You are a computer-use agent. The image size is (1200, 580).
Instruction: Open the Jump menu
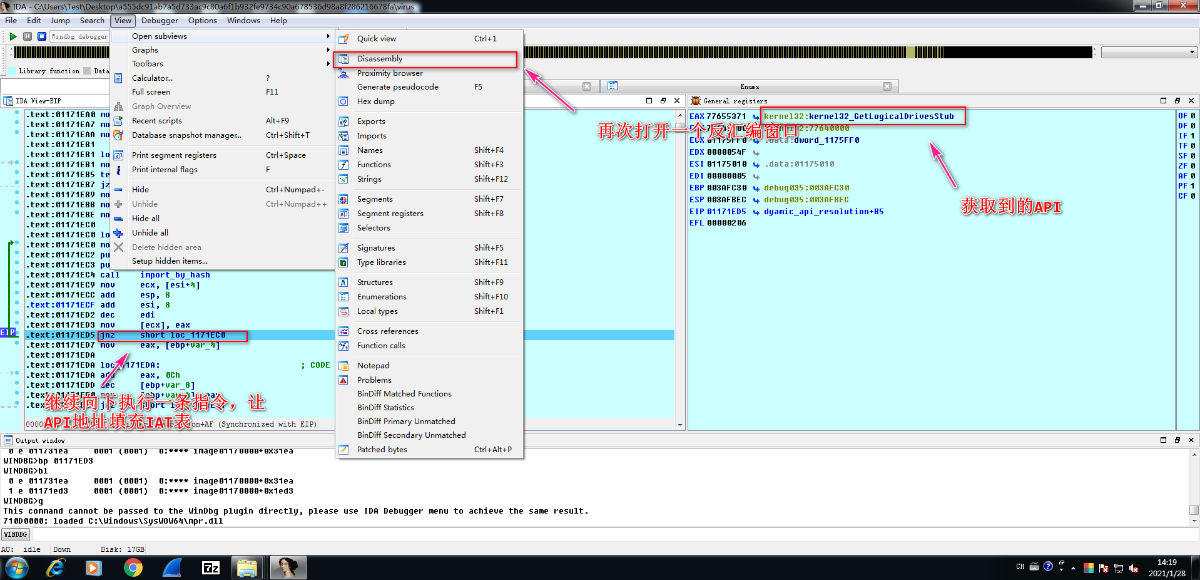[x=61, y=20]
